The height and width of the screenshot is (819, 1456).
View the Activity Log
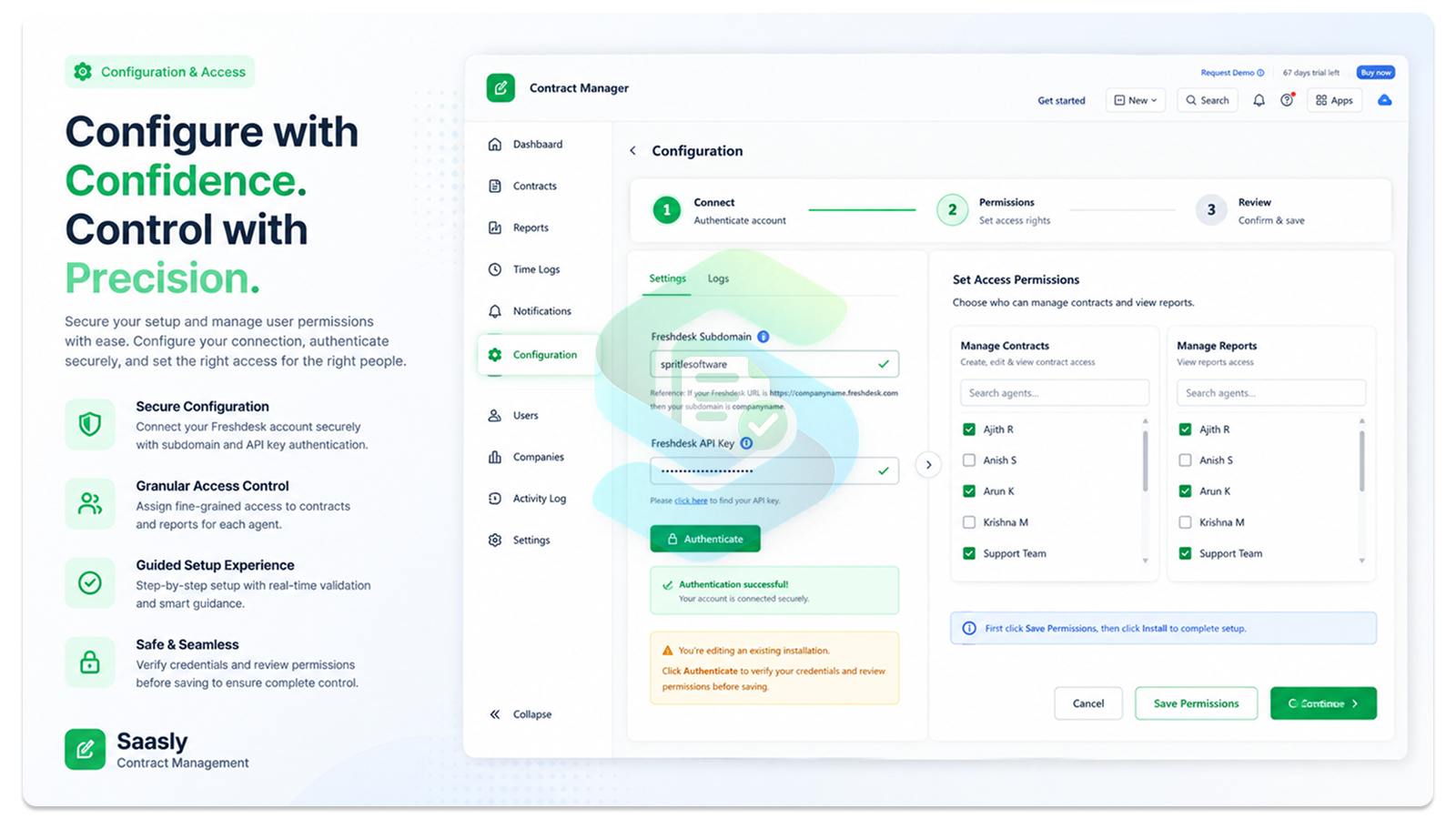pos(528,499)
